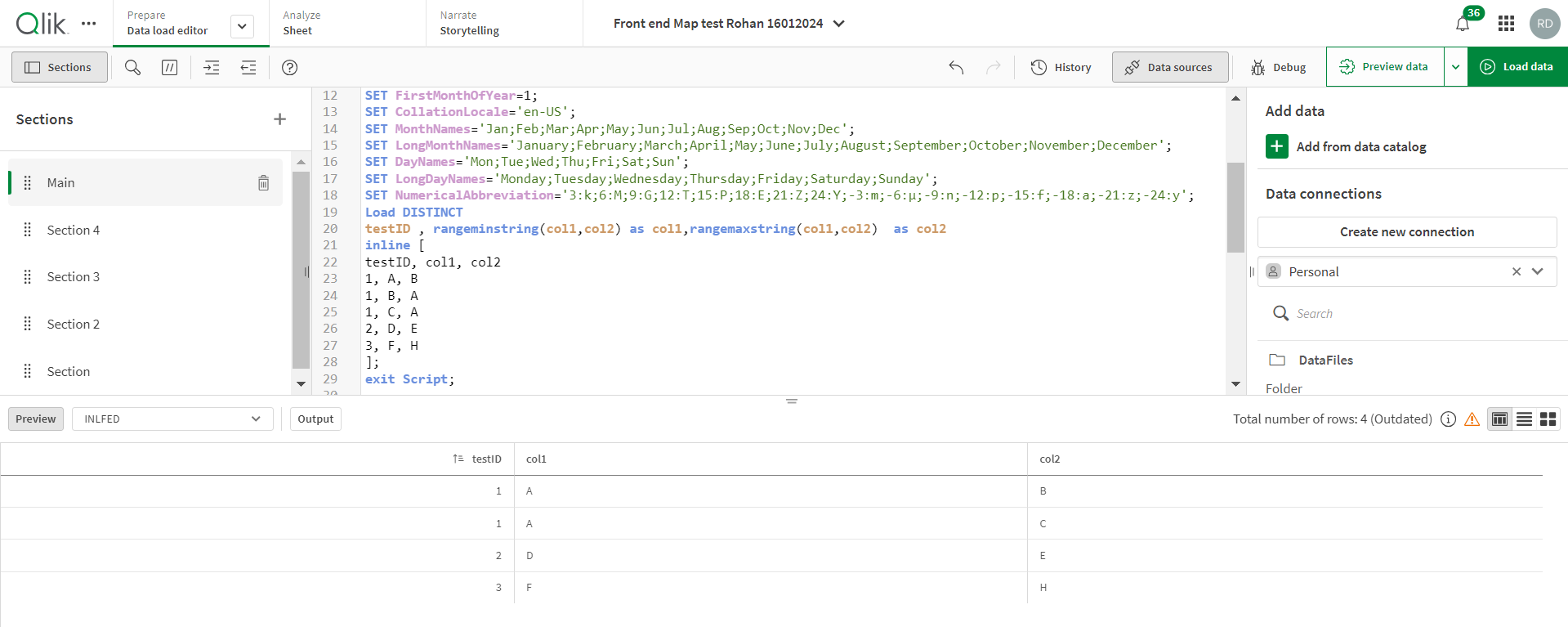The height and width of the screenshot is (627, 1568).
Task: Open the help question mark icon
Action: click(x=289, y=67)
